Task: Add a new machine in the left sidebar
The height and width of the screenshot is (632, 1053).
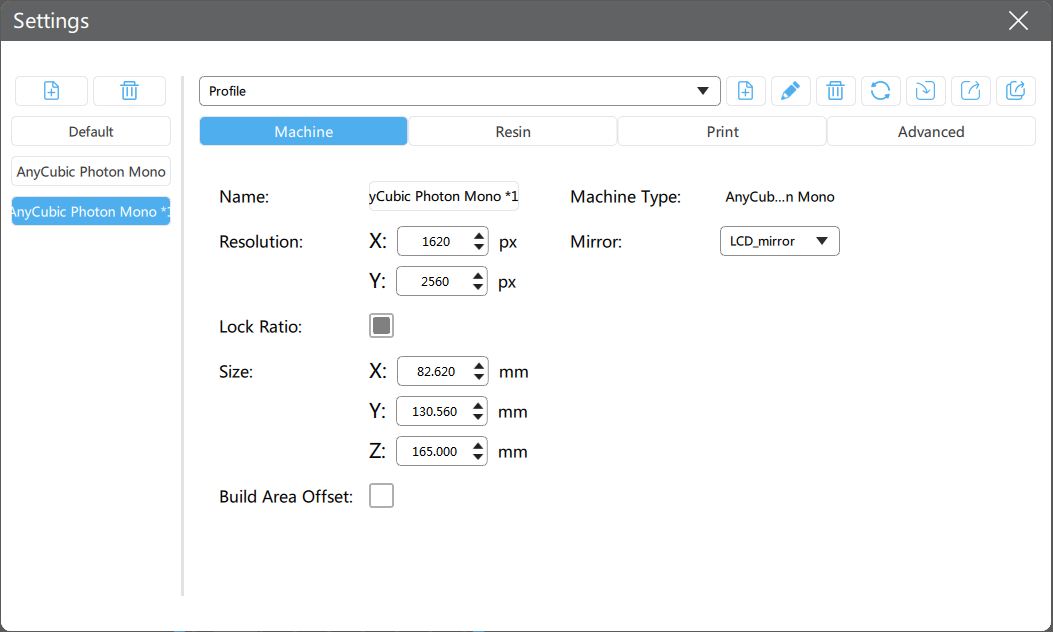Action: pyautogui.click(x=51, y=91)
